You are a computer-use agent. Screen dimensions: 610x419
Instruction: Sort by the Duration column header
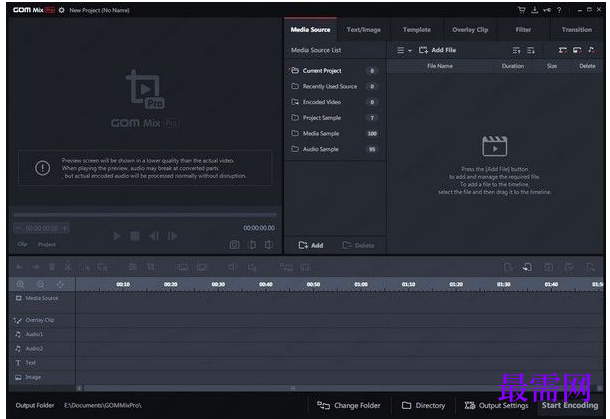pos(512,66)
